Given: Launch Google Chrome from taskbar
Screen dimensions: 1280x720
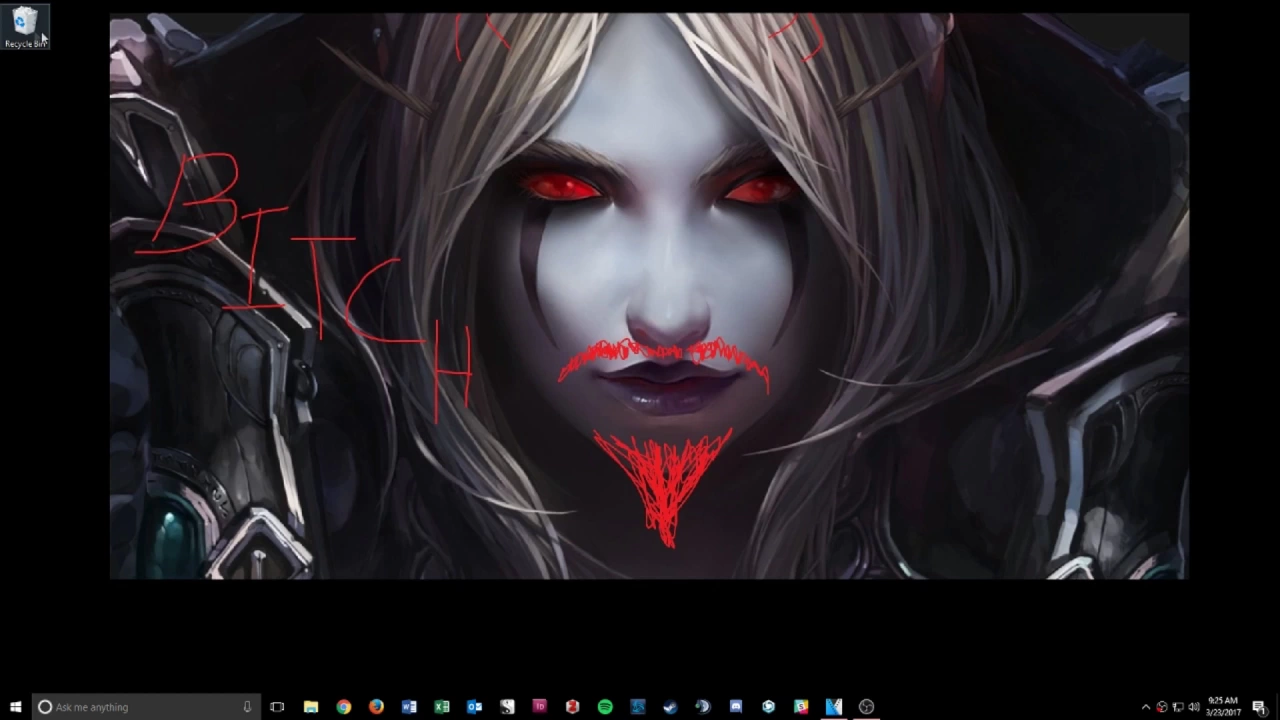Looking at the screenshot, I should click(344, 707).
